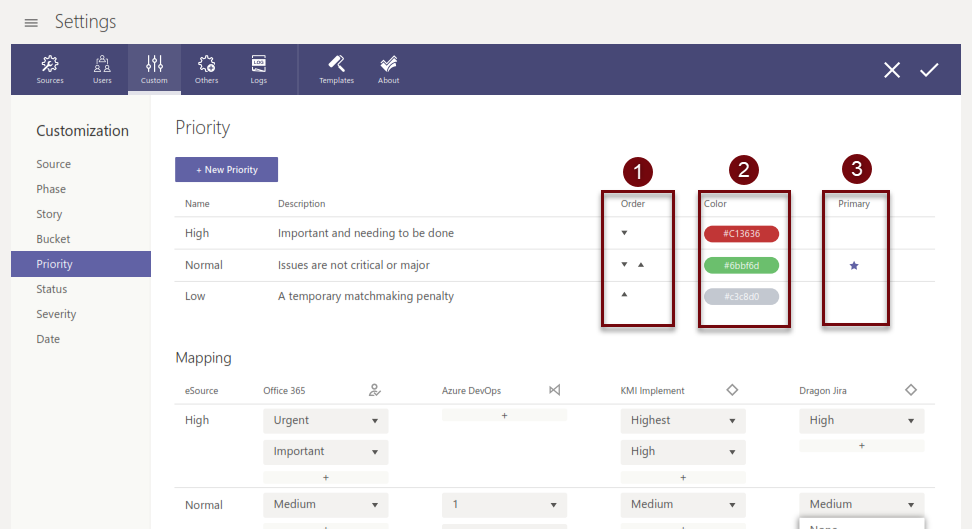This screenshot has height=529, width=972.
Task: Click the hamburger menu icon
Action: click(x=31, y=22)
